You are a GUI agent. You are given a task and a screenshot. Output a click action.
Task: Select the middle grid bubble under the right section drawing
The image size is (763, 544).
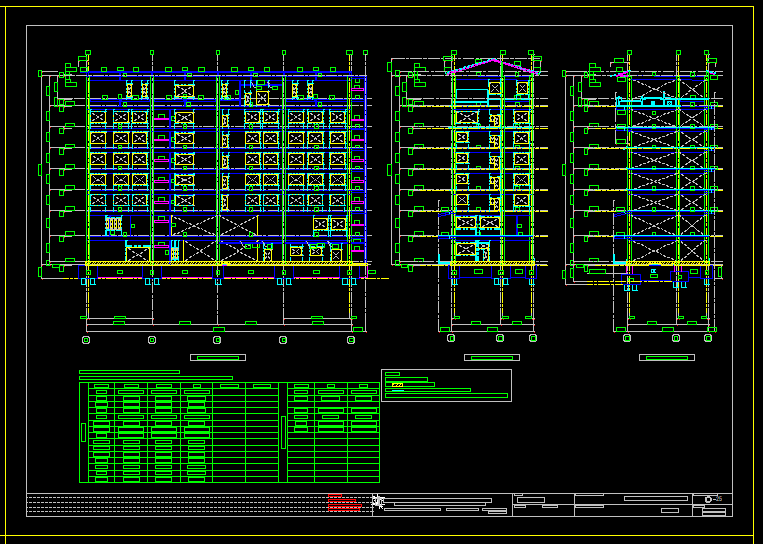point(675,338)
